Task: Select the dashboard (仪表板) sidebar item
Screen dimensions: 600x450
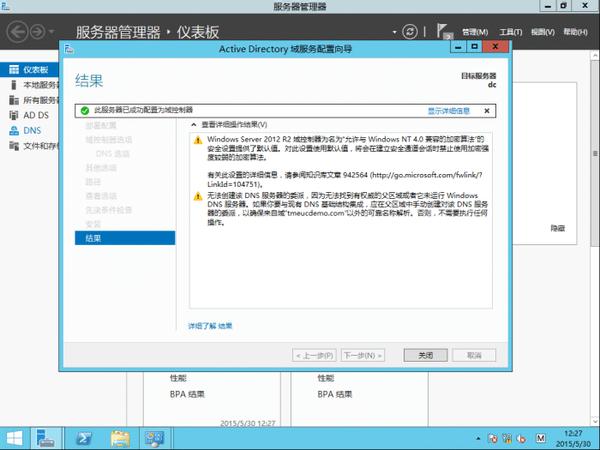Action: pos(29,69)
